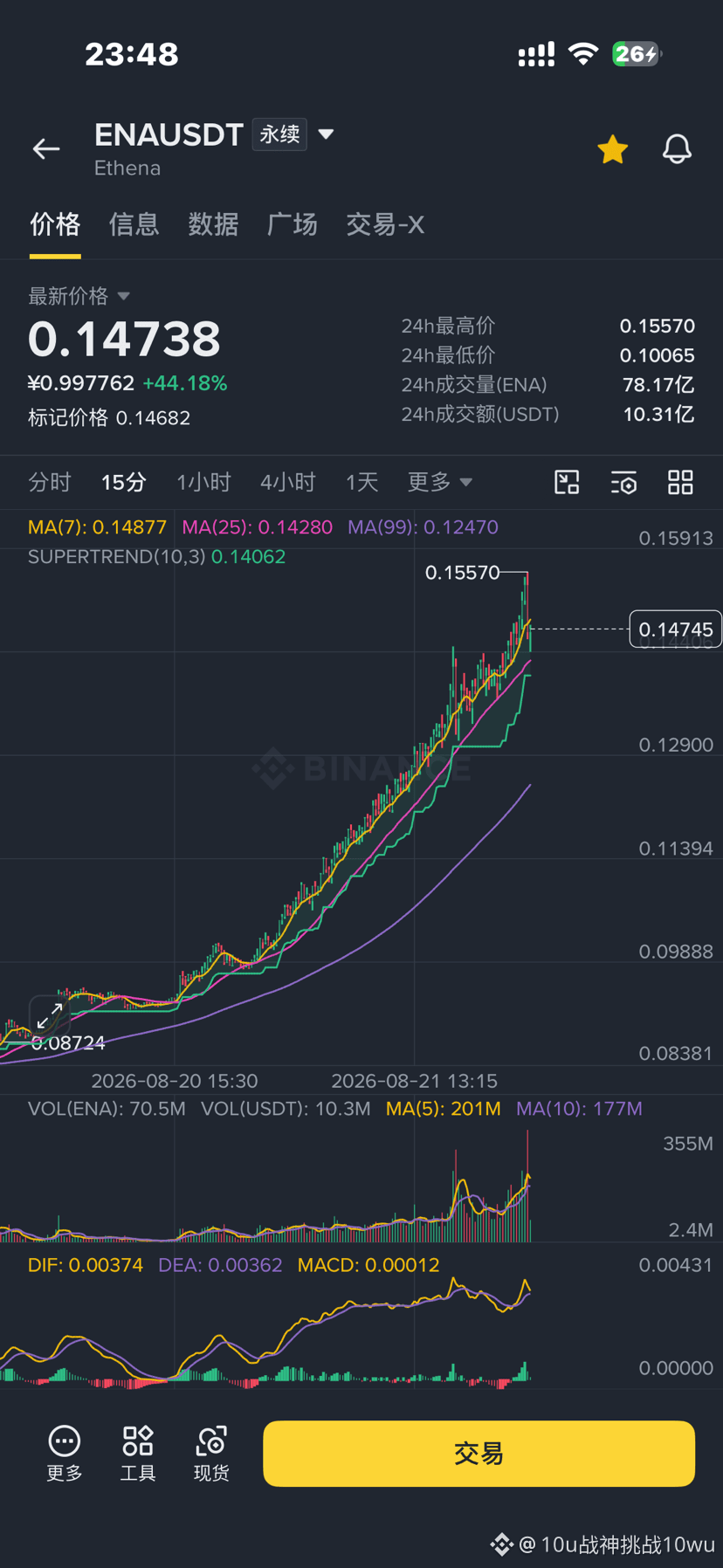The image size is (723, 1568).
Task: Tap the current price tag 0.14745
Action: (x=675, y=629)
